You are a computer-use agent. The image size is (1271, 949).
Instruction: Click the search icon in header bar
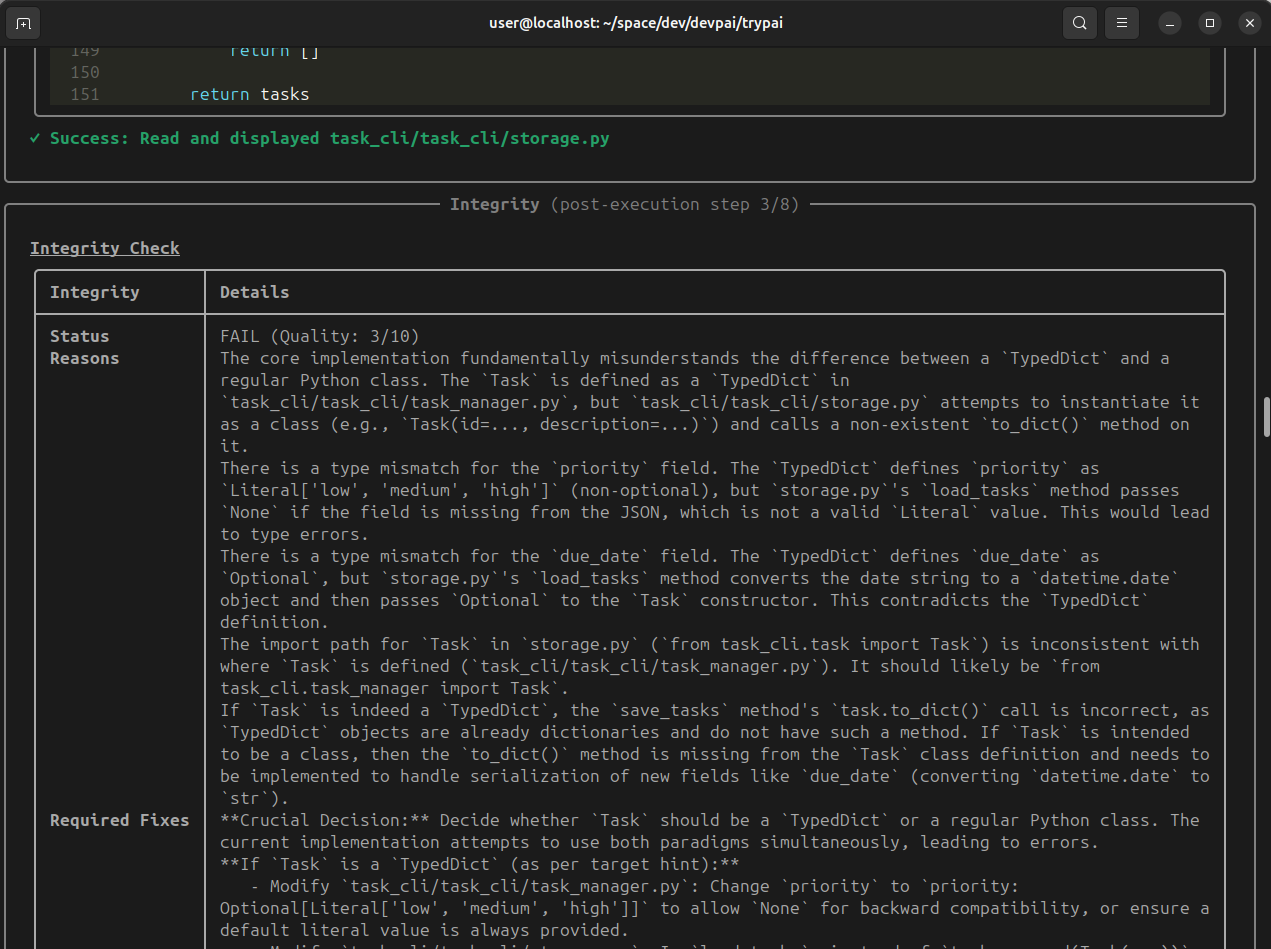pos(1080,23)
